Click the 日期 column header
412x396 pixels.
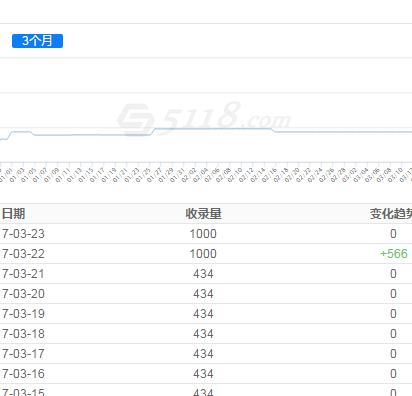13,214
